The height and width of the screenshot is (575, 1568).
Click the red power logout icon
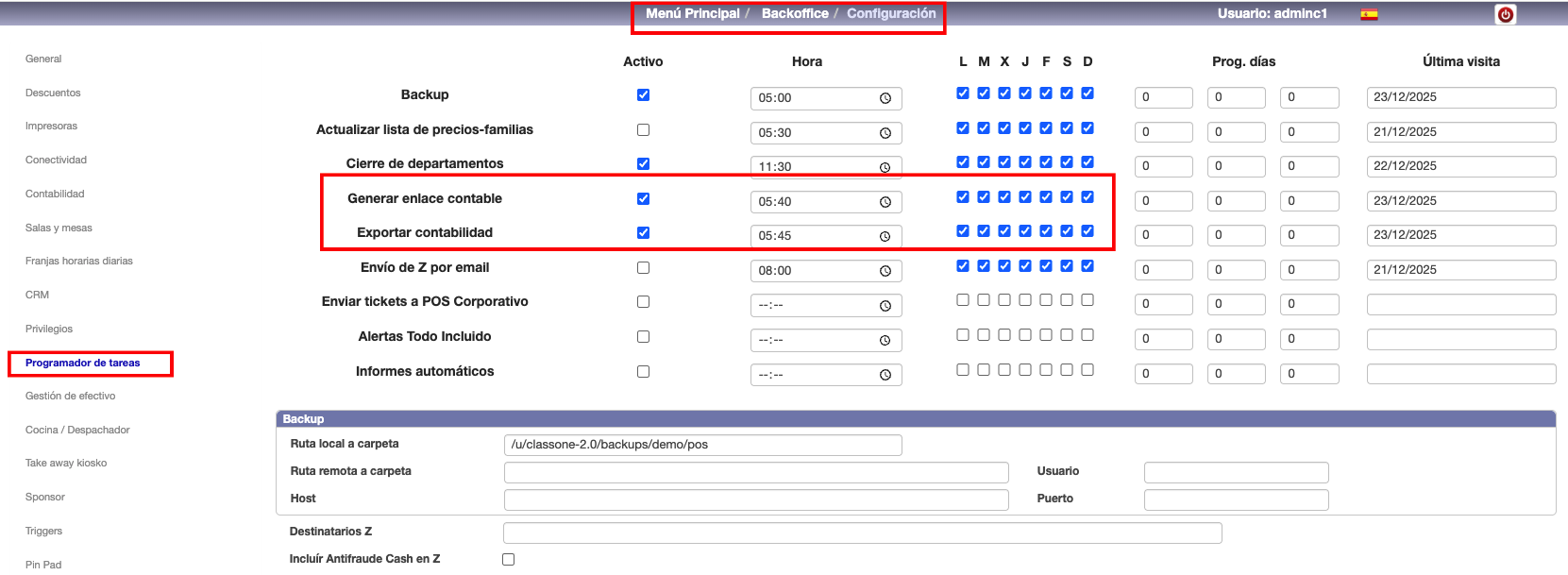point(1505,14)
